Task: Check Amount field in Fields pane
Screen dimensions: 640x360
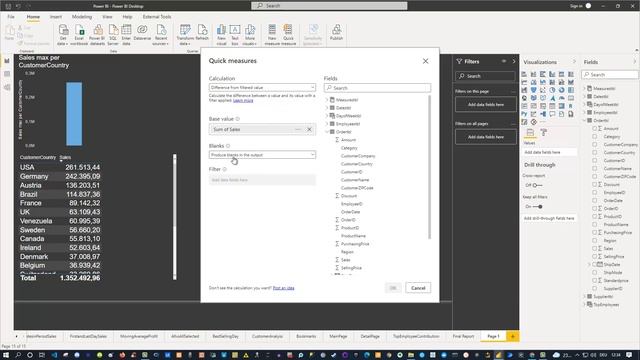Action: [595, 129]
